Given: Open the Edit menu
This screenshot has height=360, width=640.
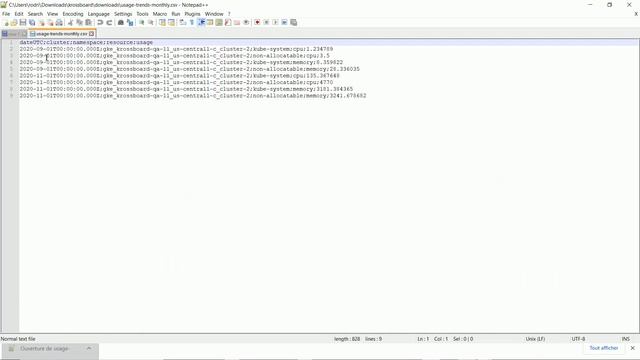Looking at the screenshot, I should pyautogui.click(x=19, y=14).
